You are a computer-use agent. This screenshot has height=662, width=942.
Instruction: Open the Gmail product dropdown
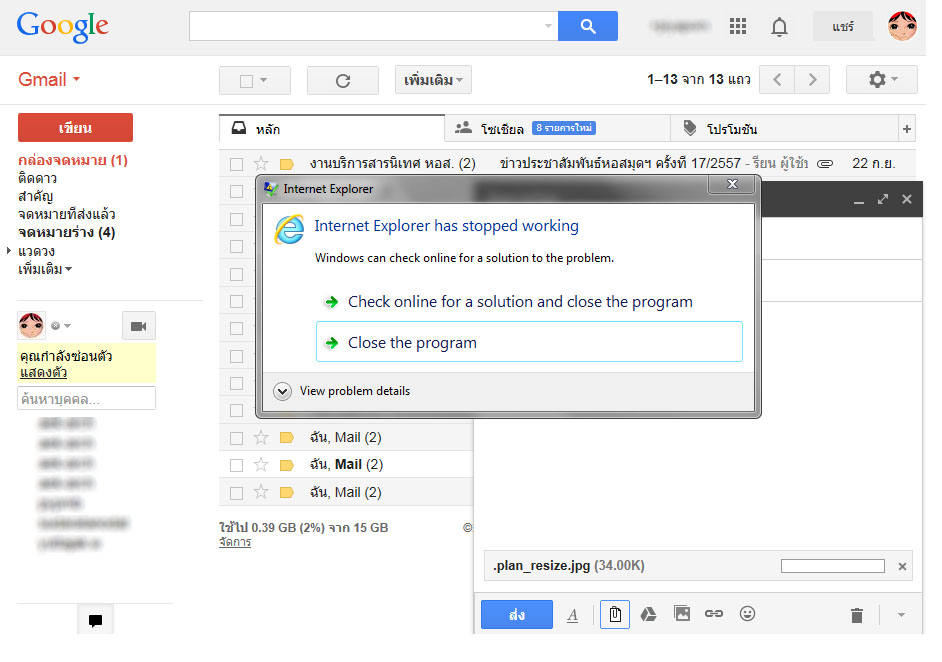coord(49,79)
